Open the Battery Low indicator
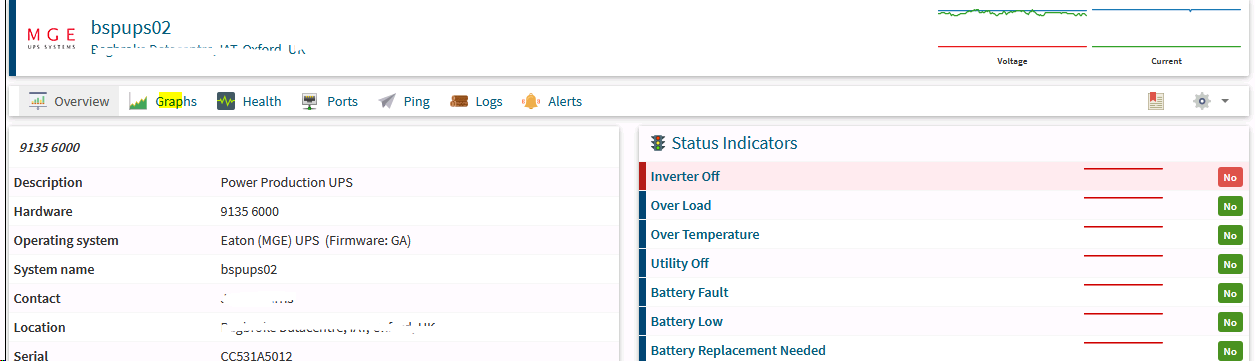 click(x=687, y=321)
